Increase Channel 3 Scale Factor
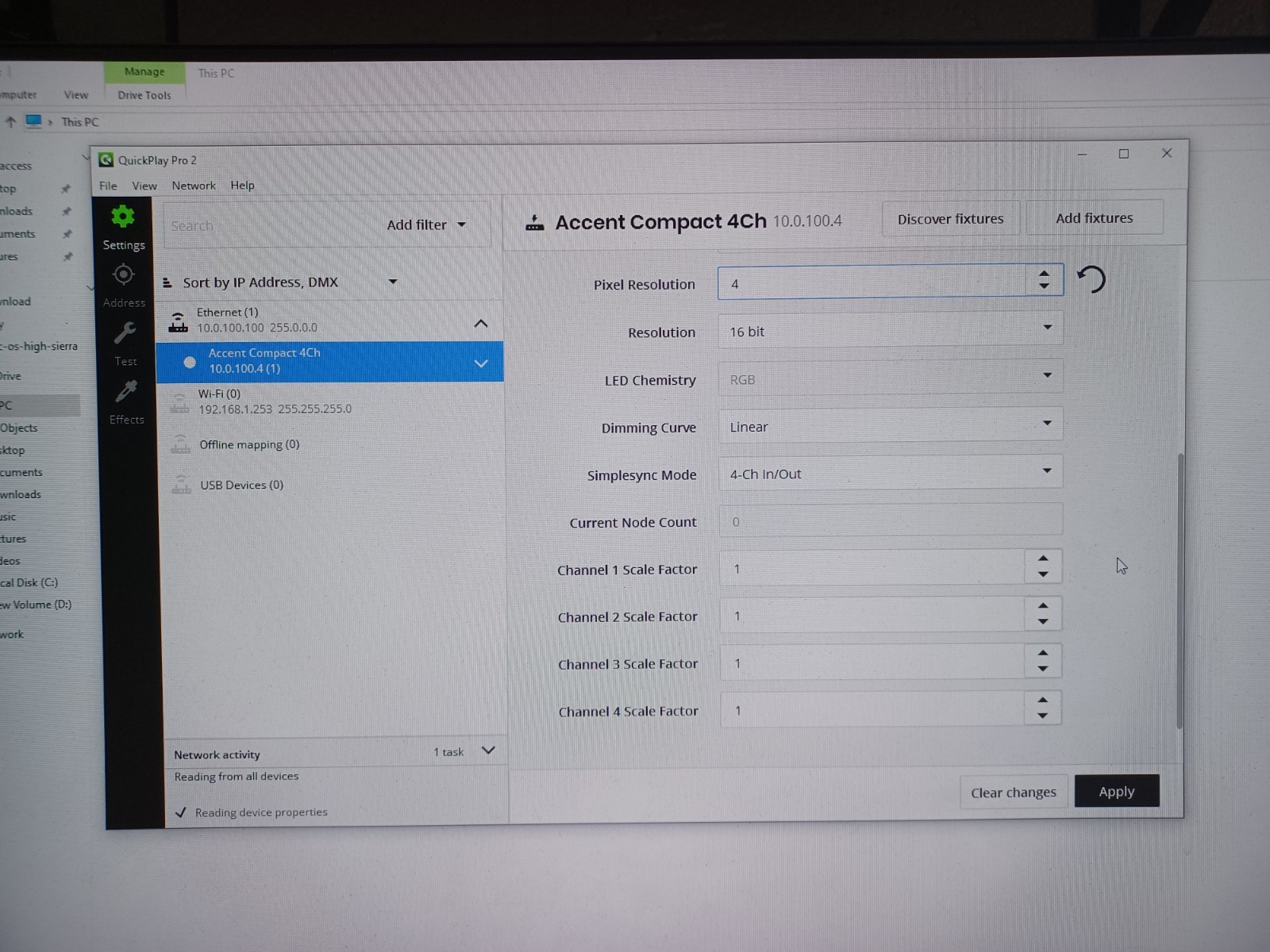The width and height of the screenshot is (1270, 952). (x=1043, y=653)
